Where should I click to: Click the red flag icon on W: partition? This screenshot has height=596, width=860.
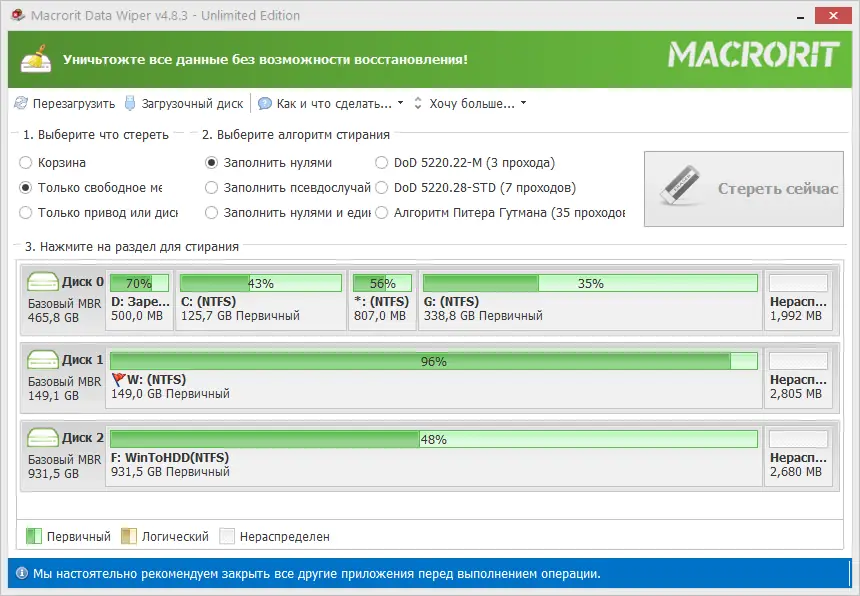pyautogui.click(x=118, y=379)
